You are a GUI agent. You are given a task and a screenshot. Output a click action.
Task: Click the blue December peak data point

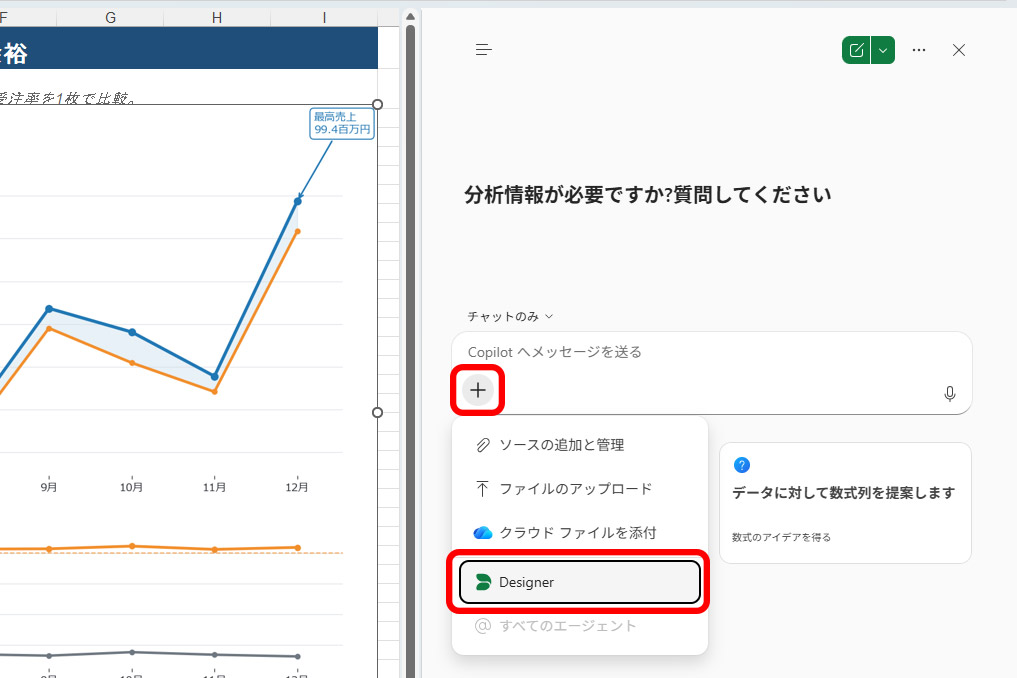(298, 202)
